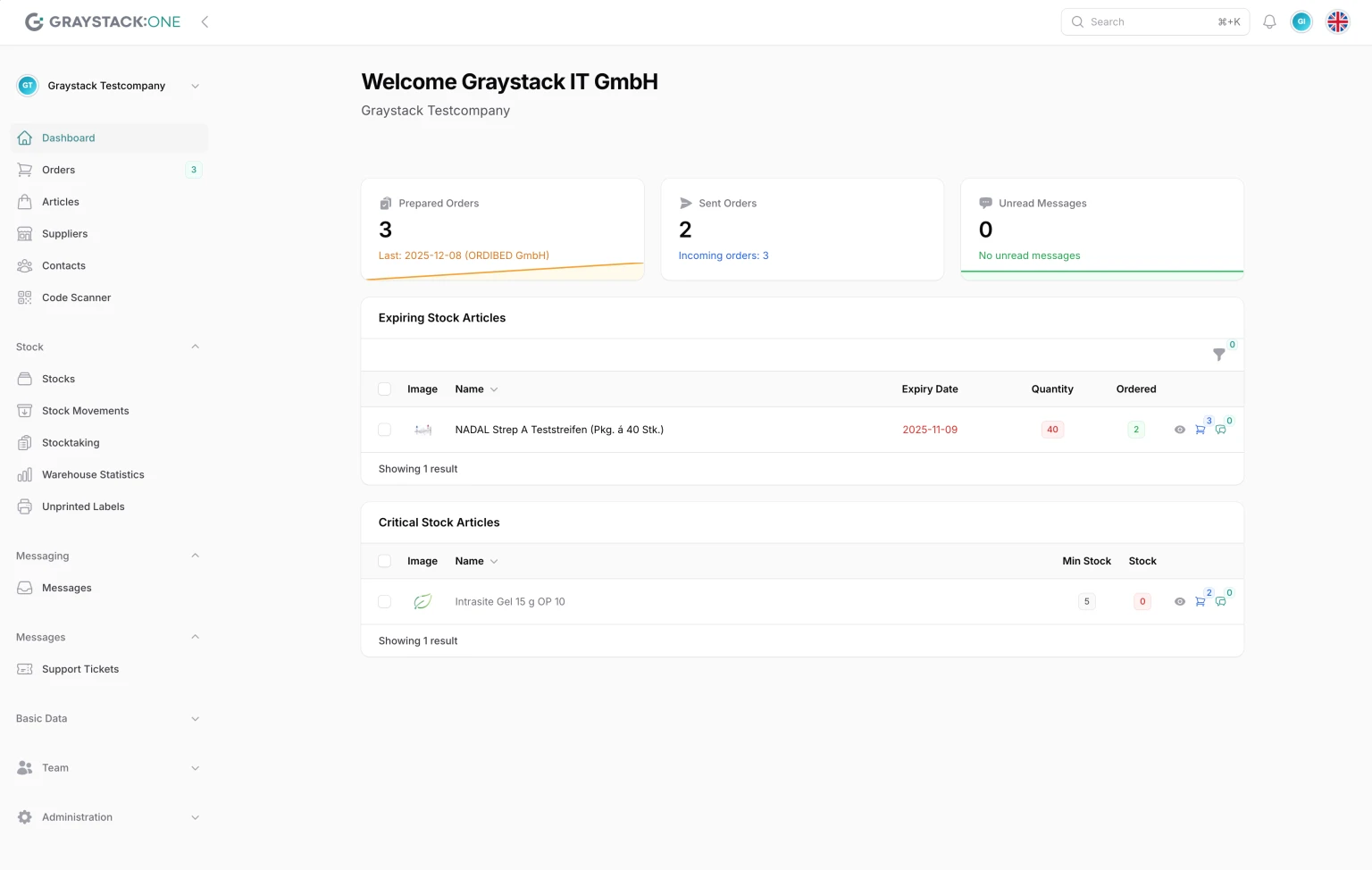Open the Graystack Testcompany dropdown

tap(107, 86)
